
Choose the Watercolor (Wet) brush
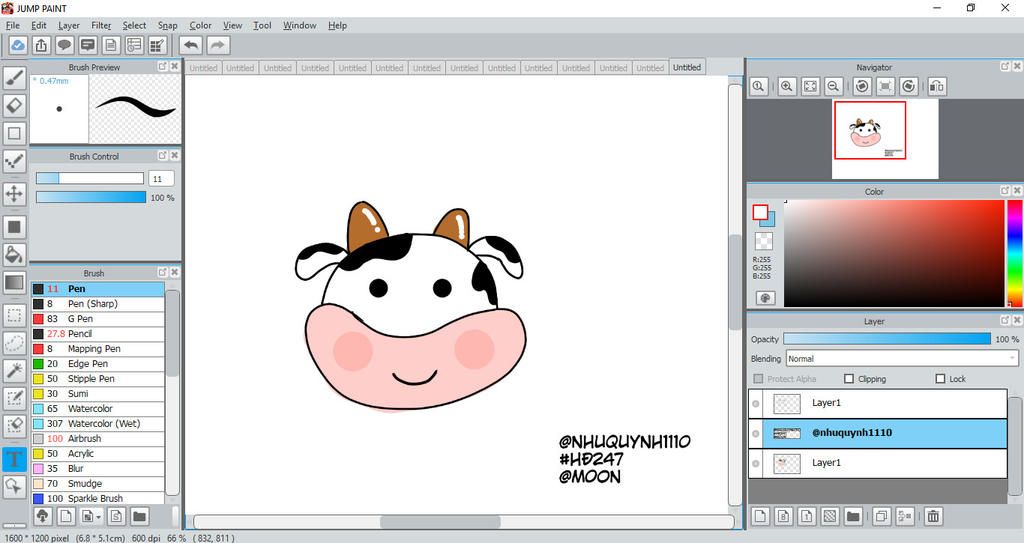[98, 423]
